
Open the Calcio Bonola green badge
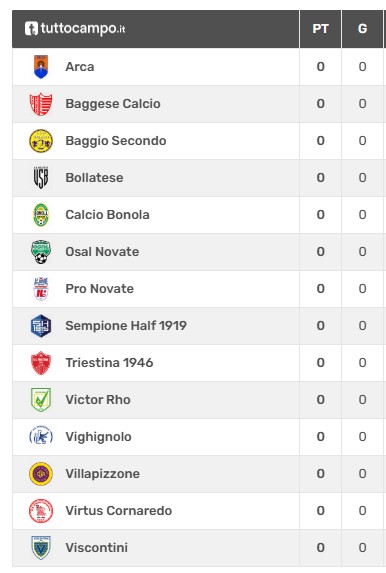(41, 215)
